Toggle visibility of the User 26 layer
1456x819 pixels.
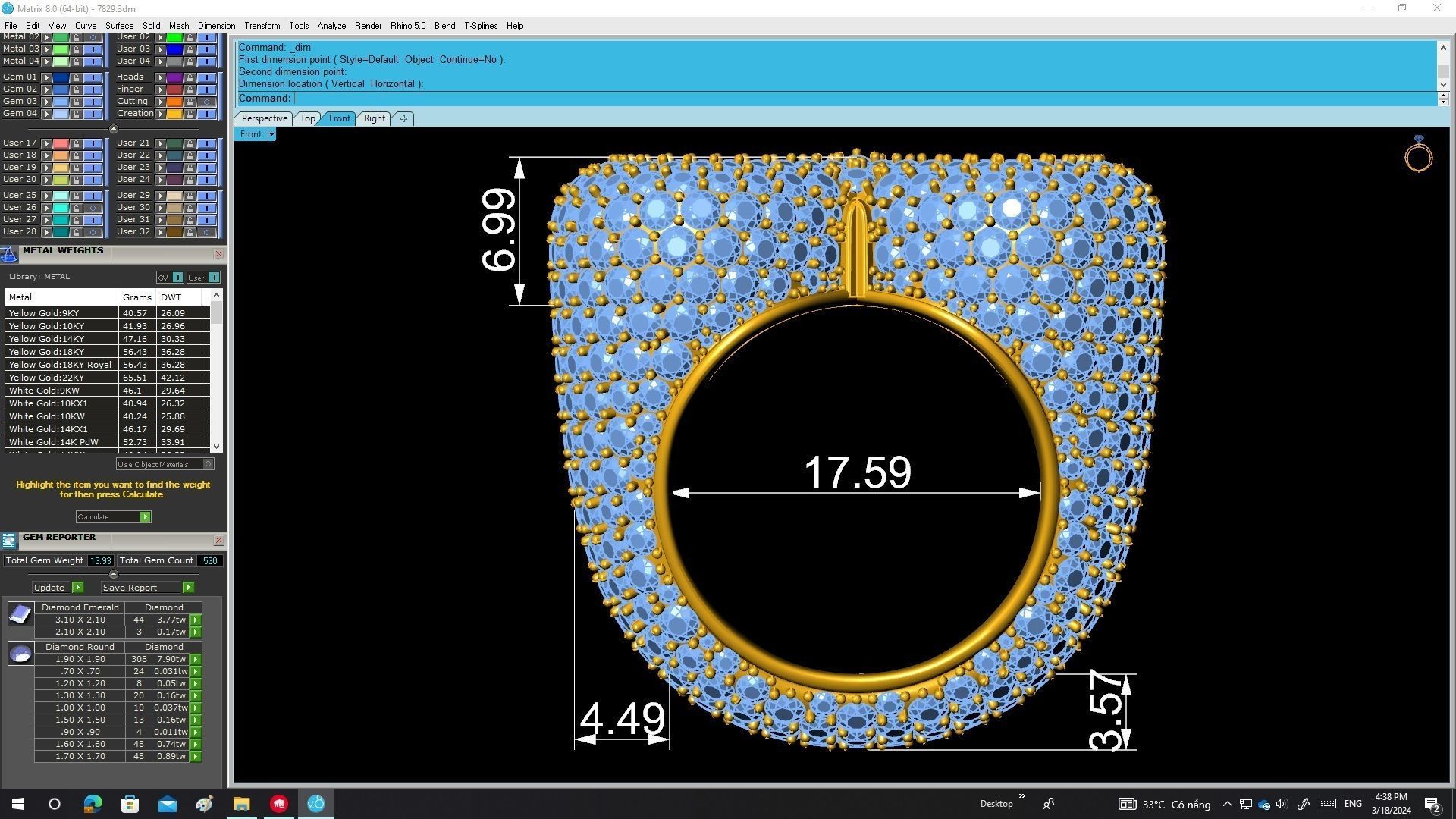click(93, 208)
